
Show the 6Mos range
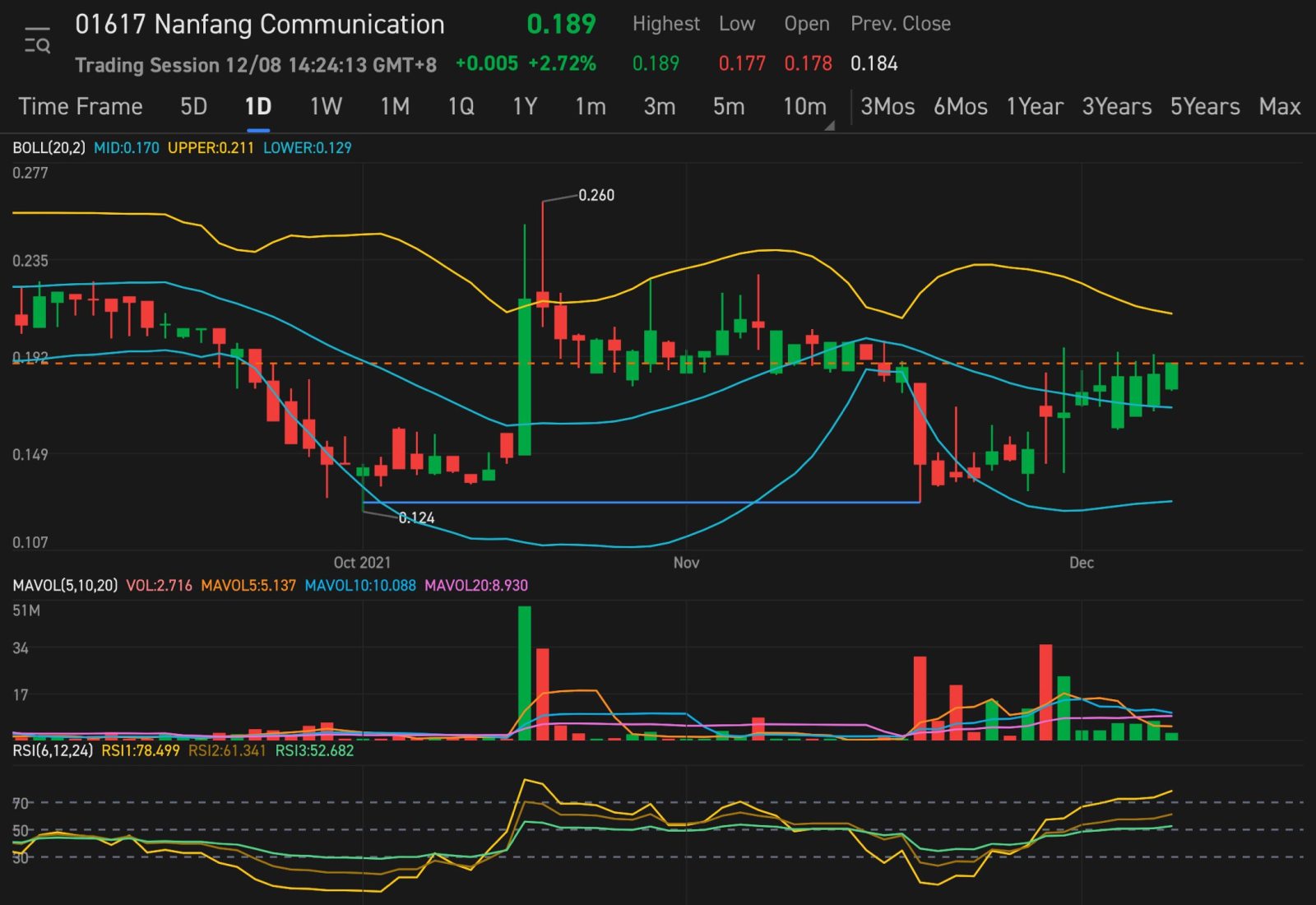coord(961,107)
